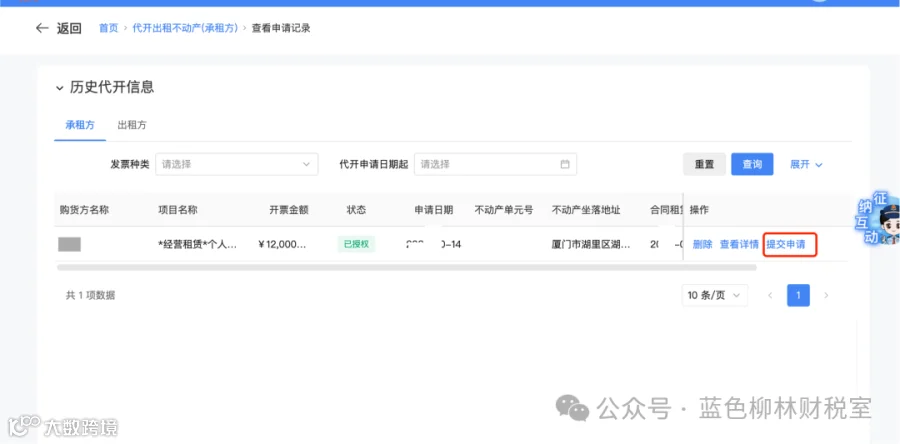The image size is (900, 444).
Task: Collapse the 历史代开信息 section chevron
Action: [59, 88]
